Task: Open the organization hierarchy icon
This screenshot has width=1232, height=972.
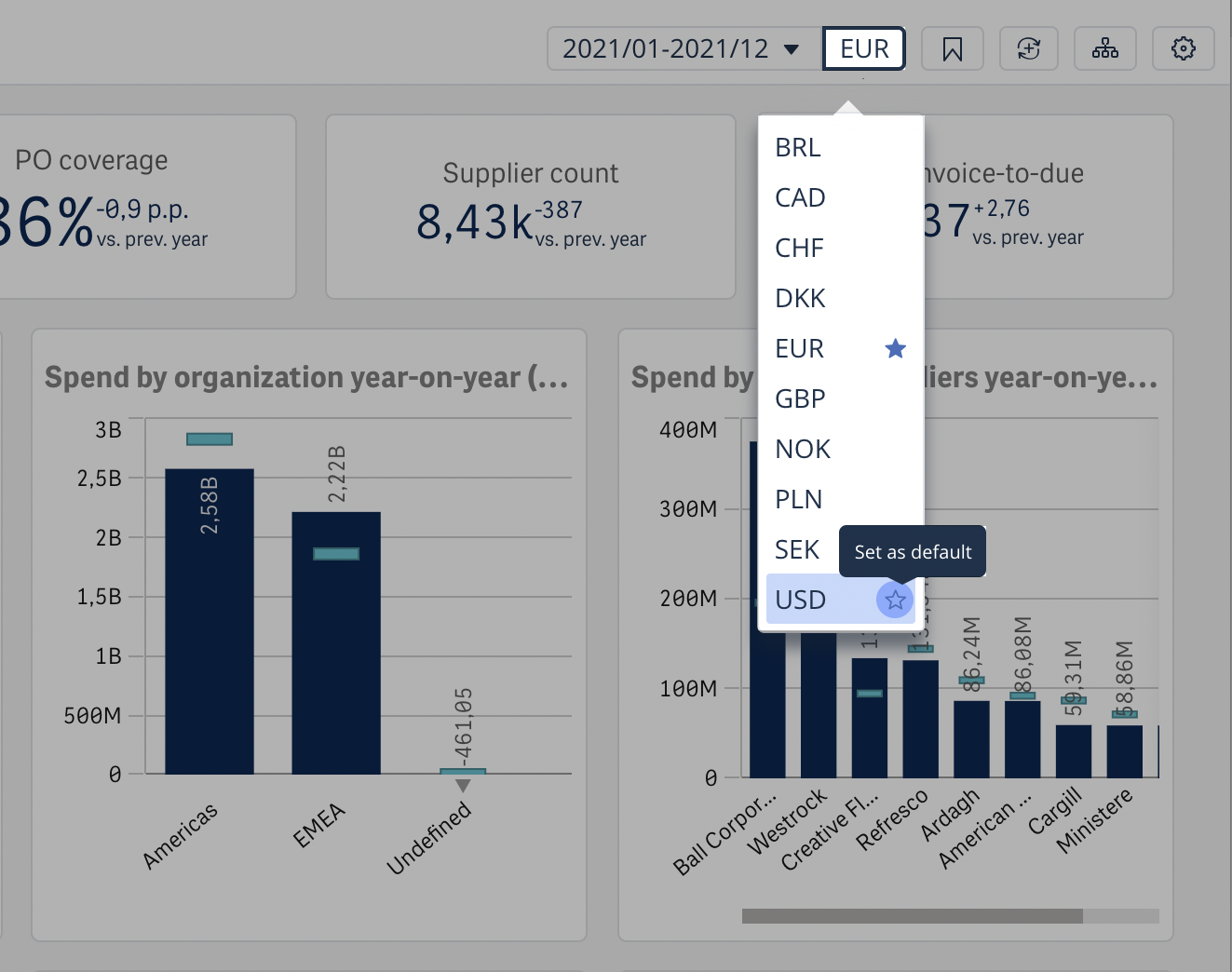Action: (x=1104, y=48)
